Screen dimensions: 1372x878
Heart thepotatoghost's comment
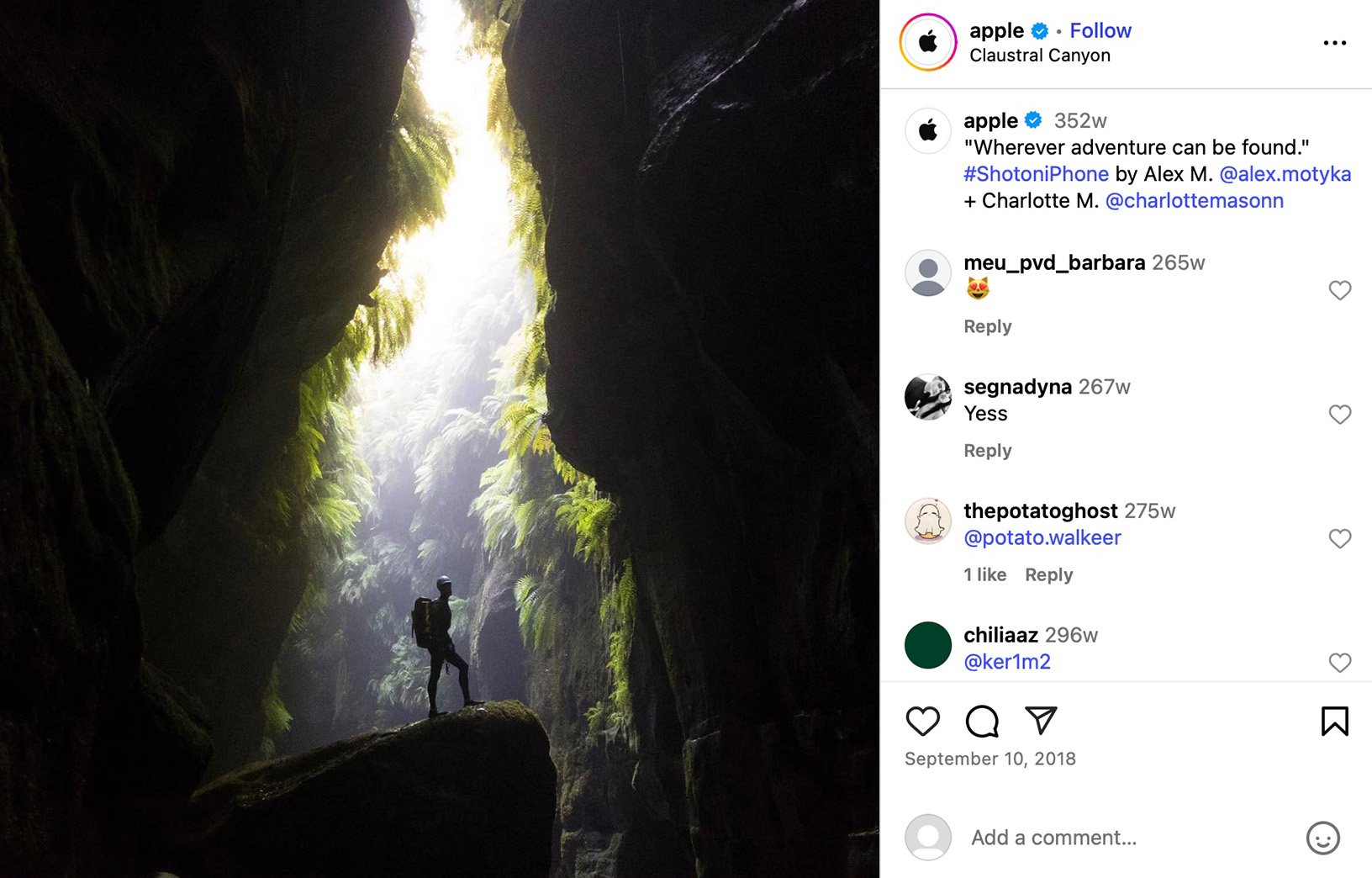coord(1339,538)
